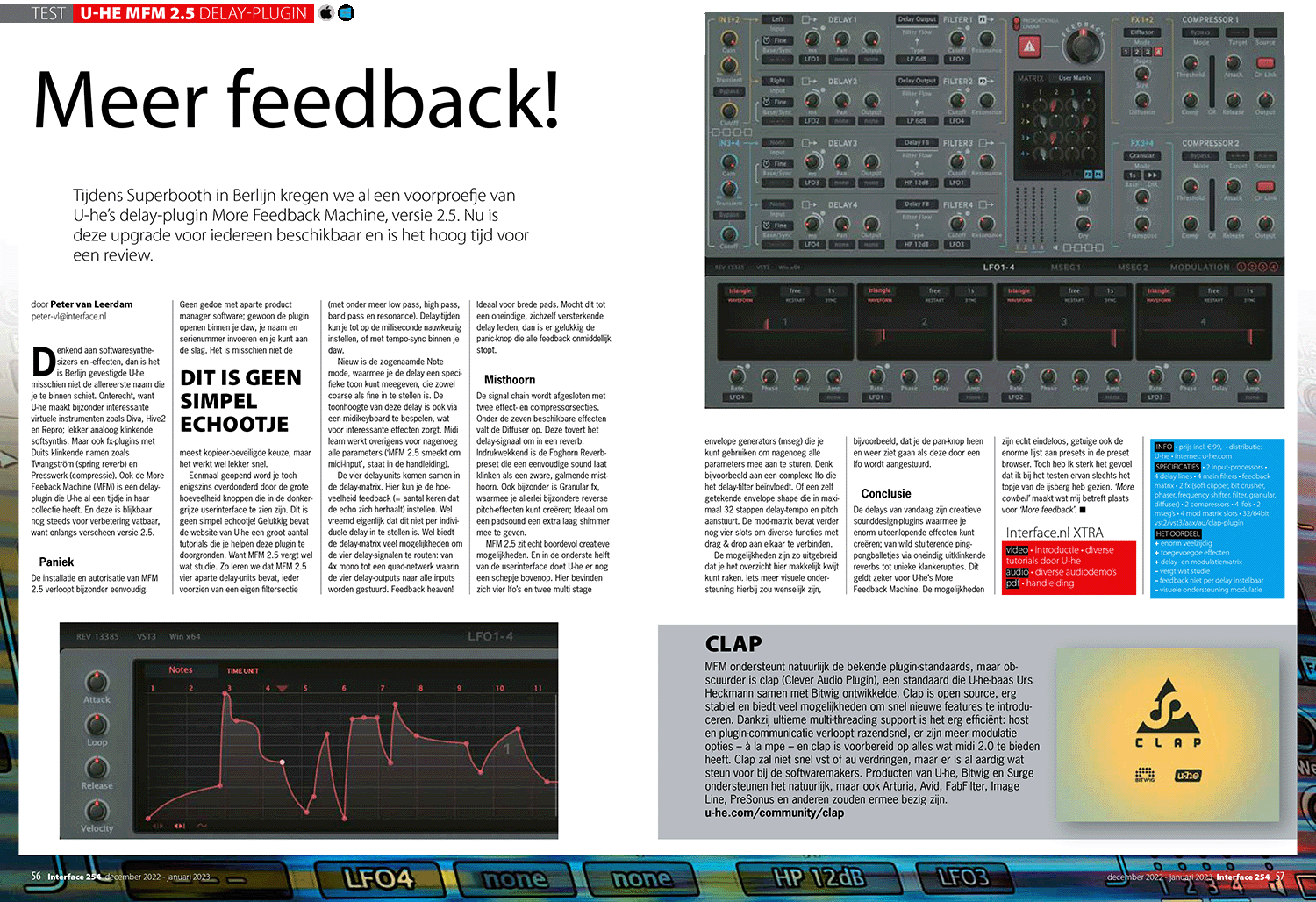Viewport: 1316px width, 902px height.
Task: Adjust Compressor 2 Release knob
Action: tap(1233, 223)
